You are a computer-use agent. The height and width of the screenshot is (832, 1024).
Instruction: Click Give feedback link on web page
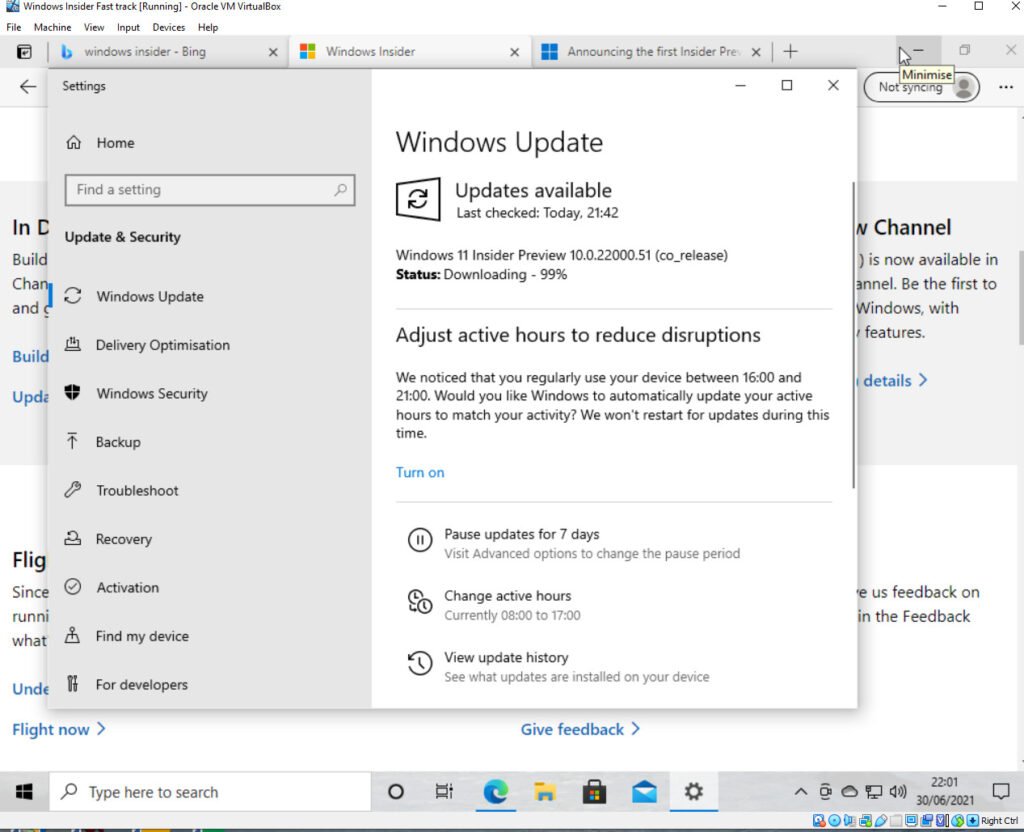pos(580,729)
